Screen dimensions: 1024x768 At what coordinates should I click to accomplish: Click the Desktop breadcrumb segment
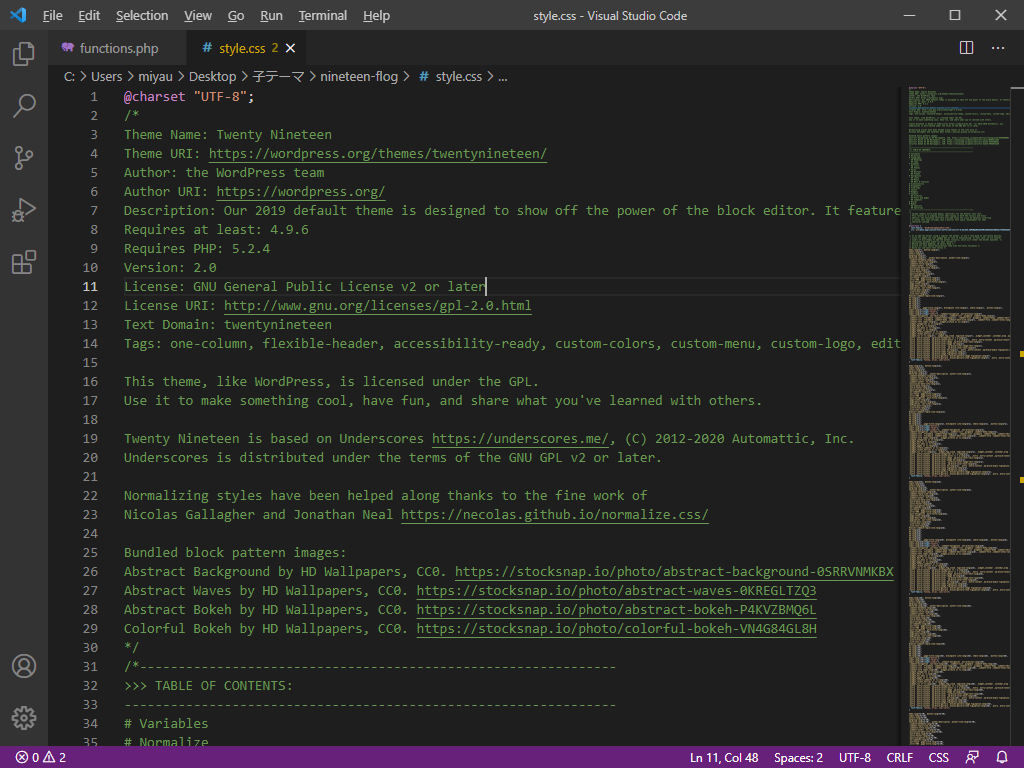[212, 76]
